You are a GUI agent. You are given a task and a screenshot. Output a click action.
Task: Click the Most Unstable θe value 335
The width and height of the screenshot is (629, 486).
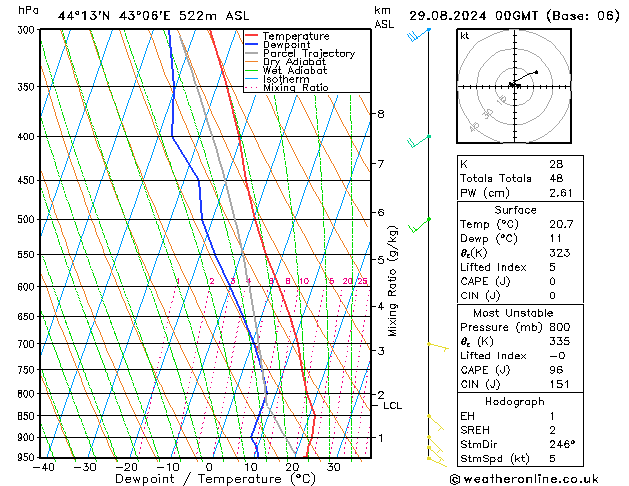(x=560, y=341)
